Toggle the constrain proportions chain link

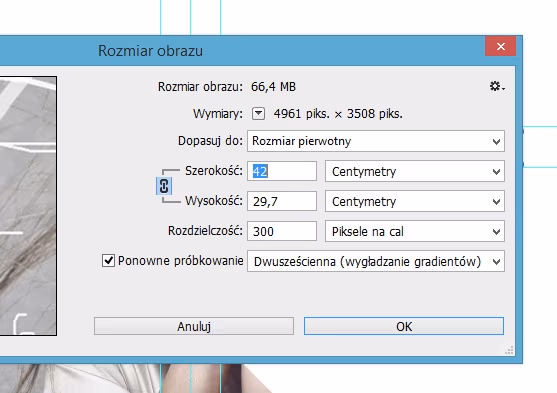point(164,186)
